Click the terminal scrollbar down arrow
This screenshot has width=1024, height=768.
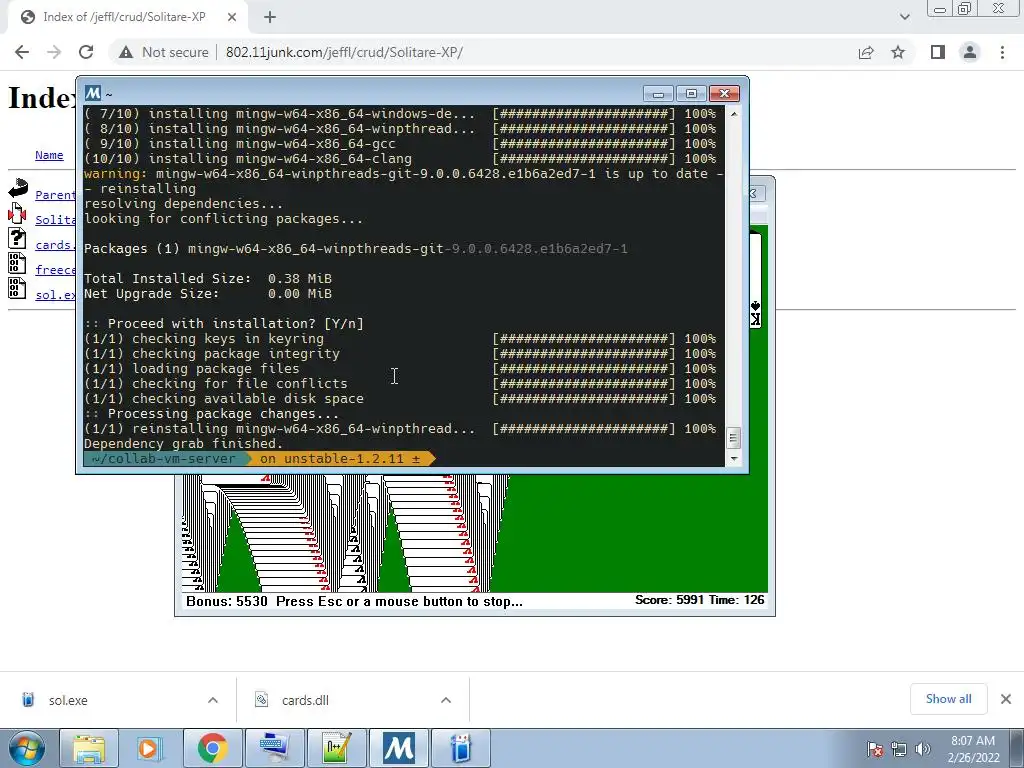coord(733,458)
